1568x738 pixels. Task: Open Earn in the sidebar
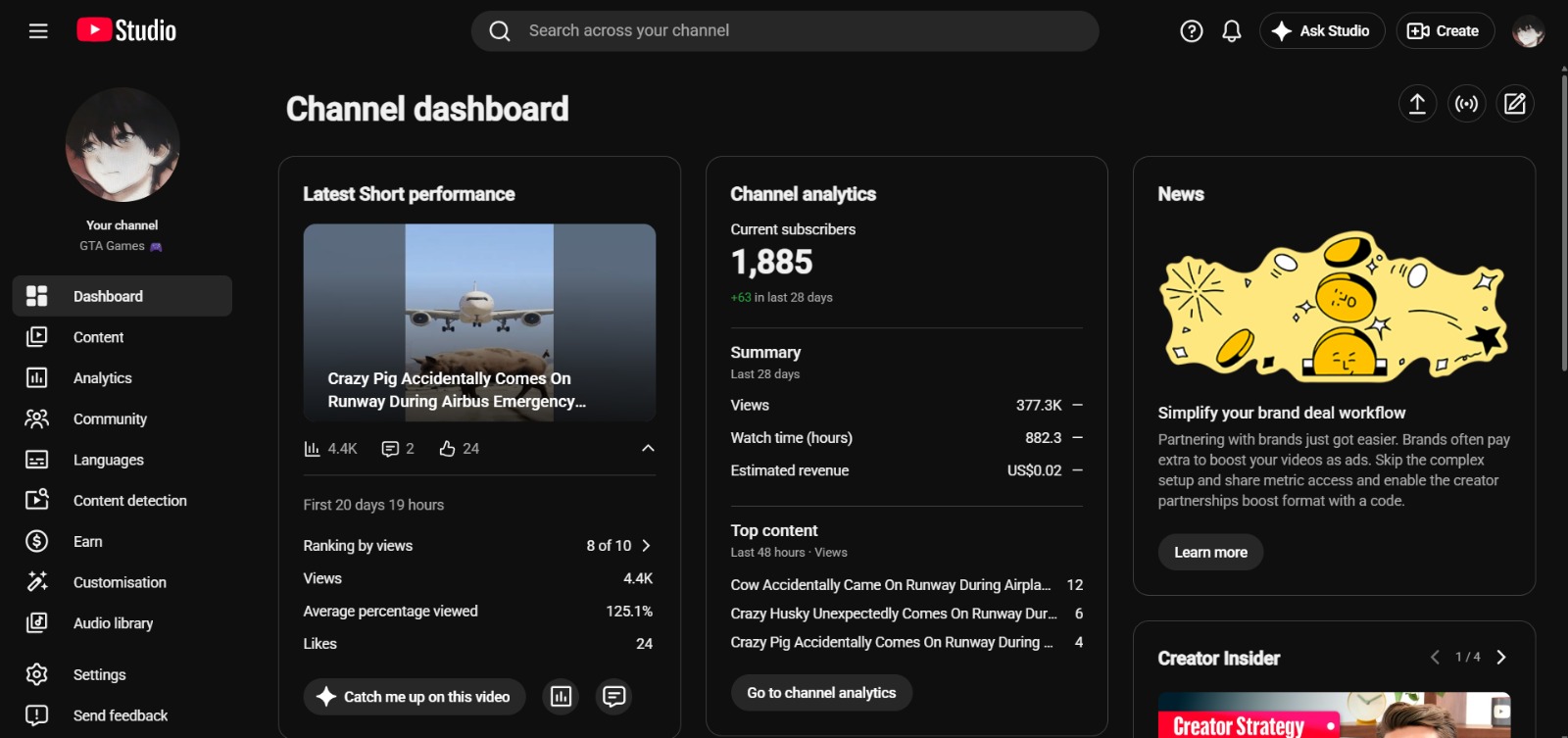click(122, 541)
